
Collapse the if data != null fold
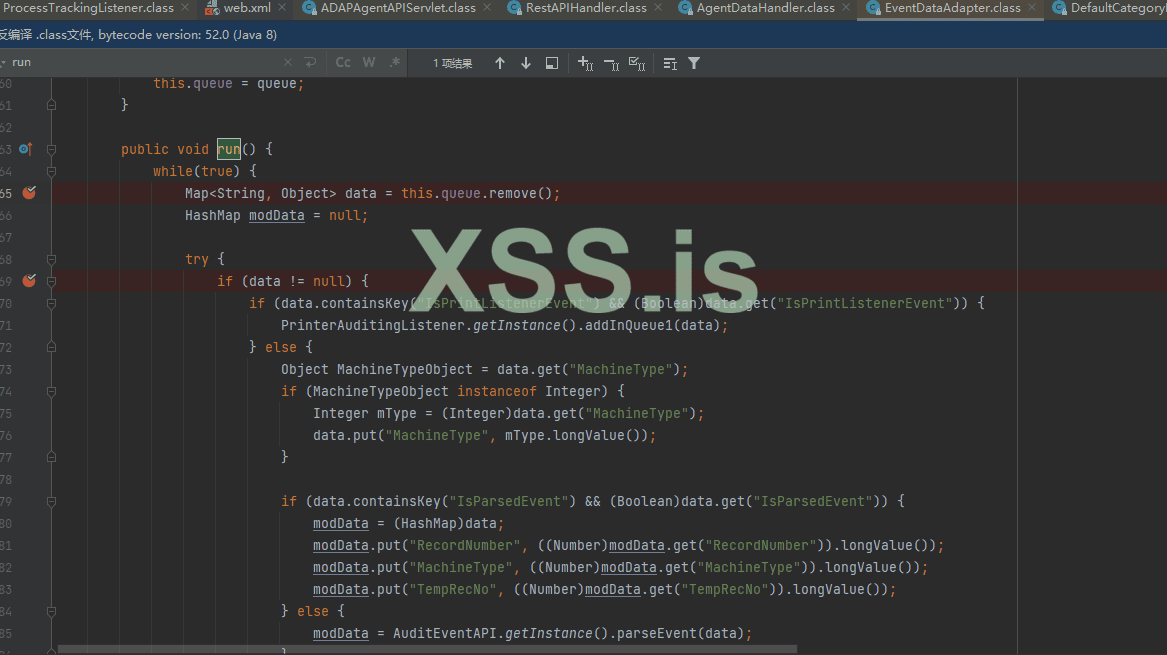[x=51, y=281]
